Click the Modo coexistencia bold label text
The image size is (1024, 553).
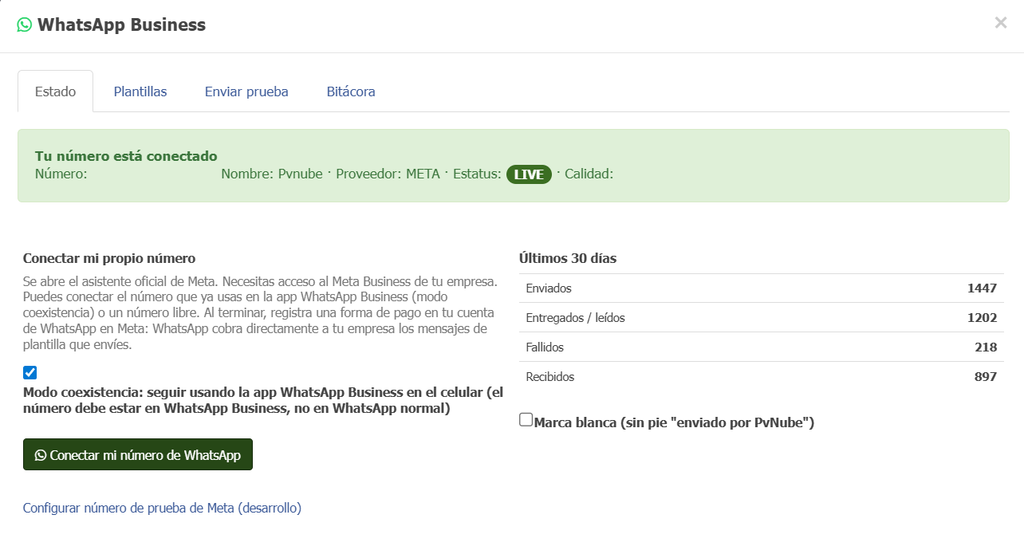[263, 400]
